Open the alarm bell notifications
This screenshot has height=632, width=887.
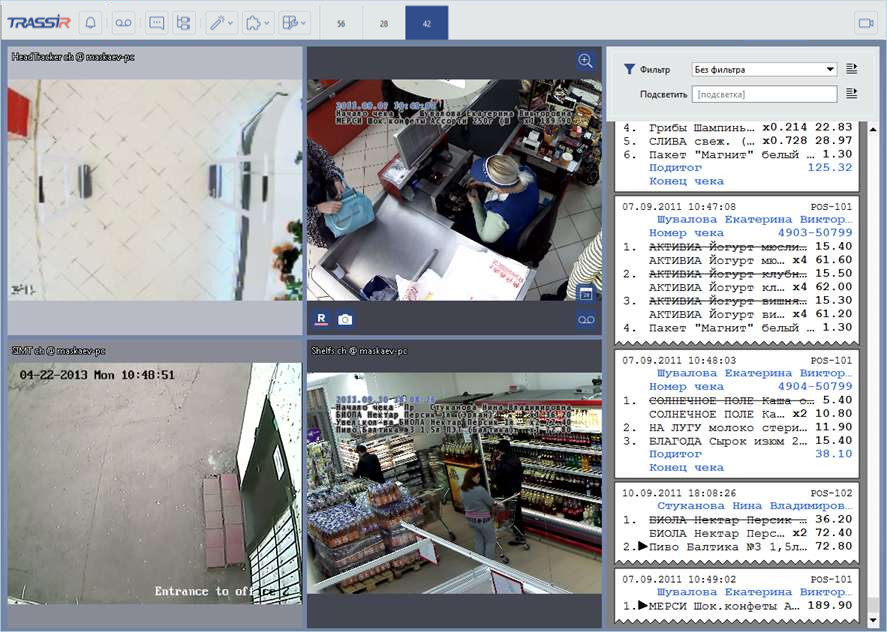(90, 22)
